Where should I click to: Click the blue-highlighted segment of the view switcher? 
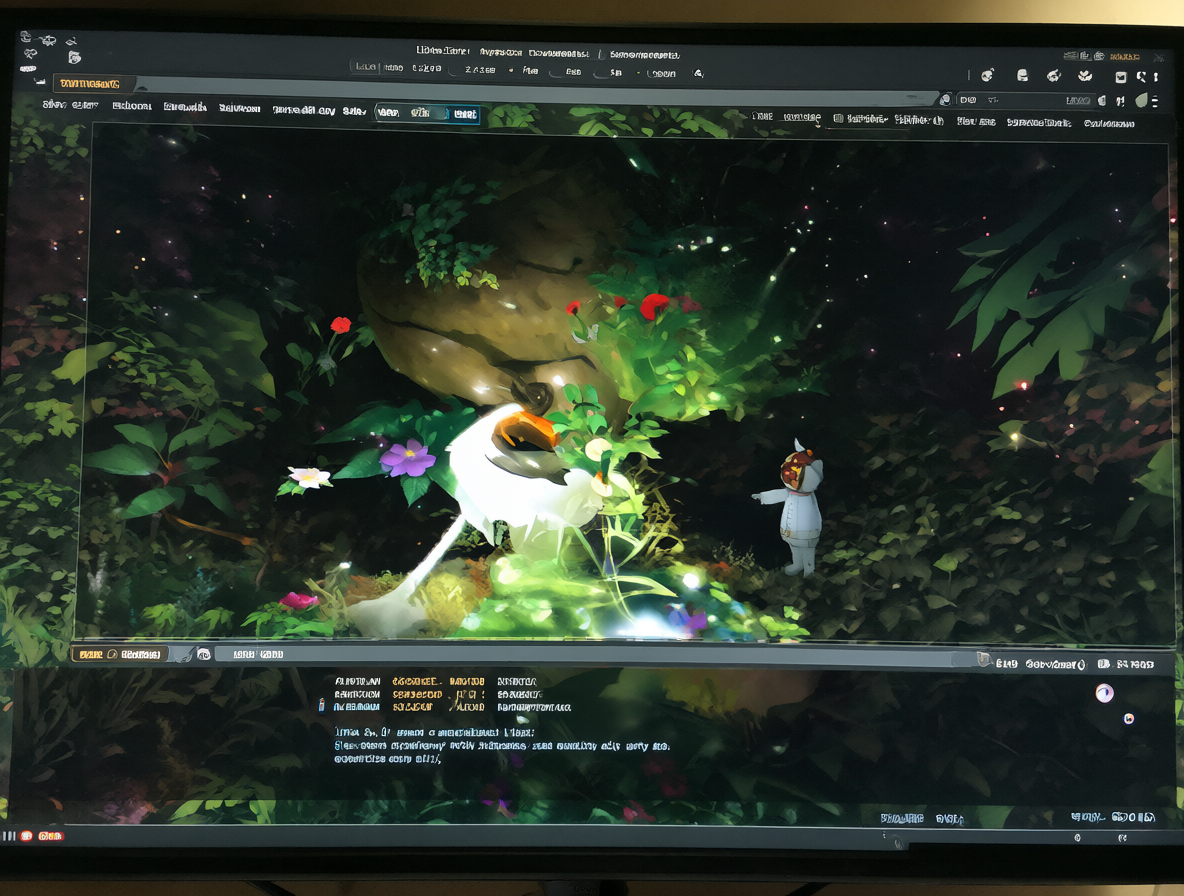pyautogui.click(x=464, y=114)
